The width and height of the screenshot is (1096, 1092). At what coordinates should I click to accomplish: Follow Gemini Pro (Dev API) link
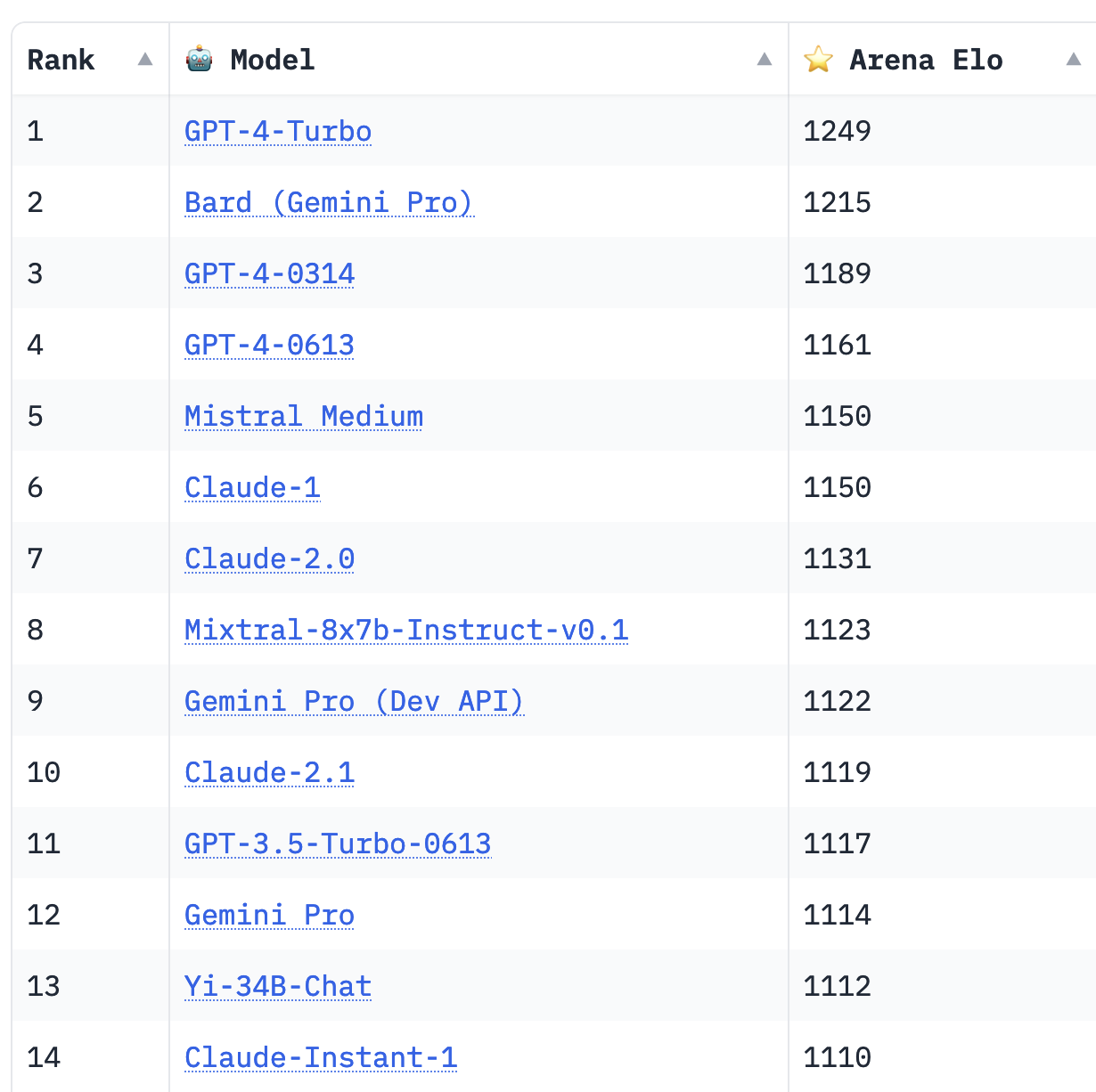click(354, 701)
